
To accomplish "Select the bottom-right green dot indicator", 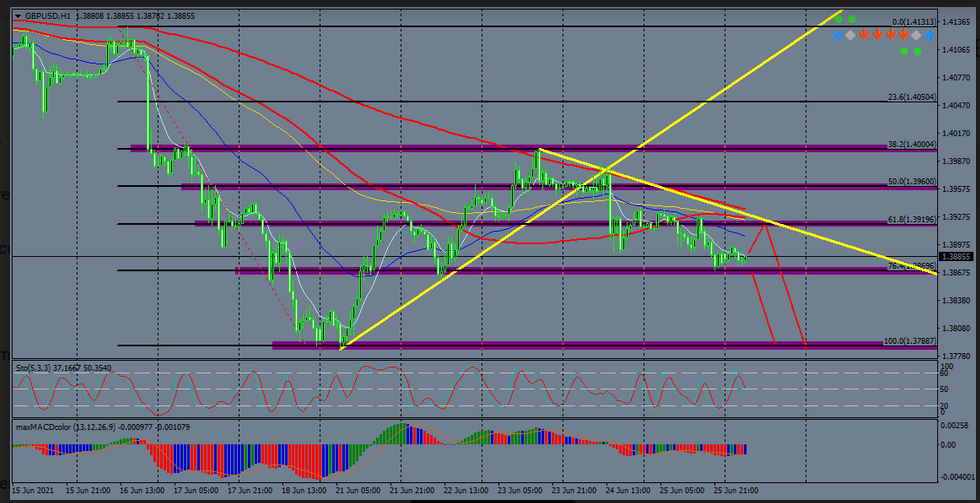I will (x=917, y=51).
